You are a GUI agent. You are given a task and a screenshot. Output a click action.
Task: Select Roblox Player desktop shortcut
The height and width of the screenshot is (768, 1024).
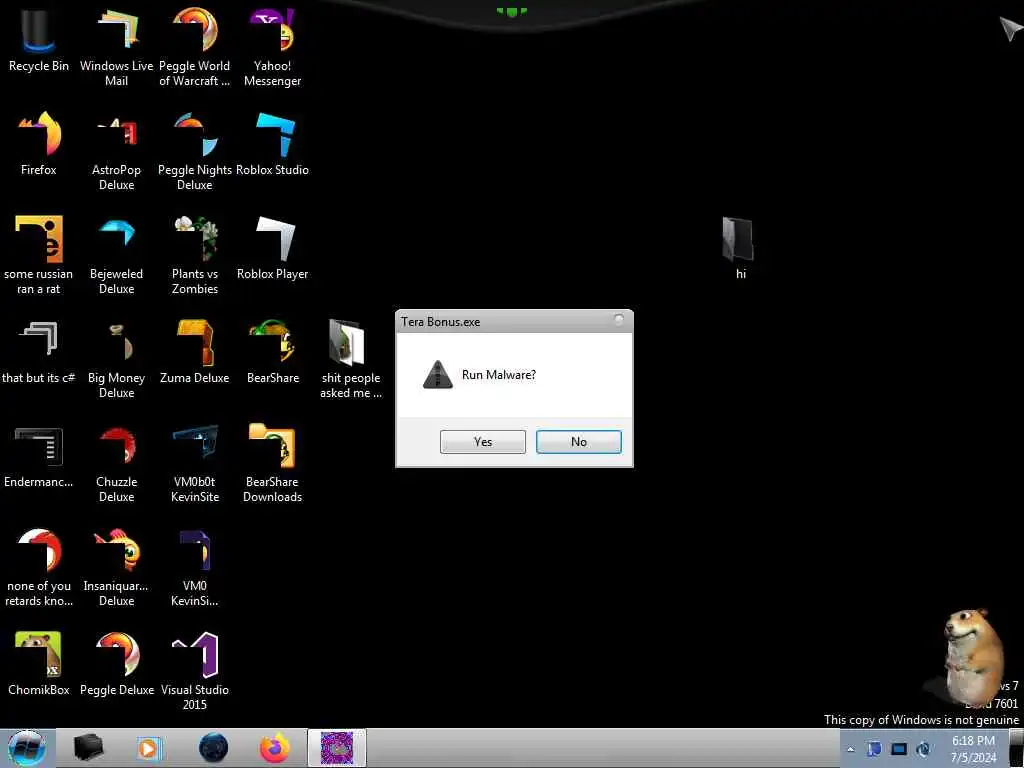click(272, 248)
